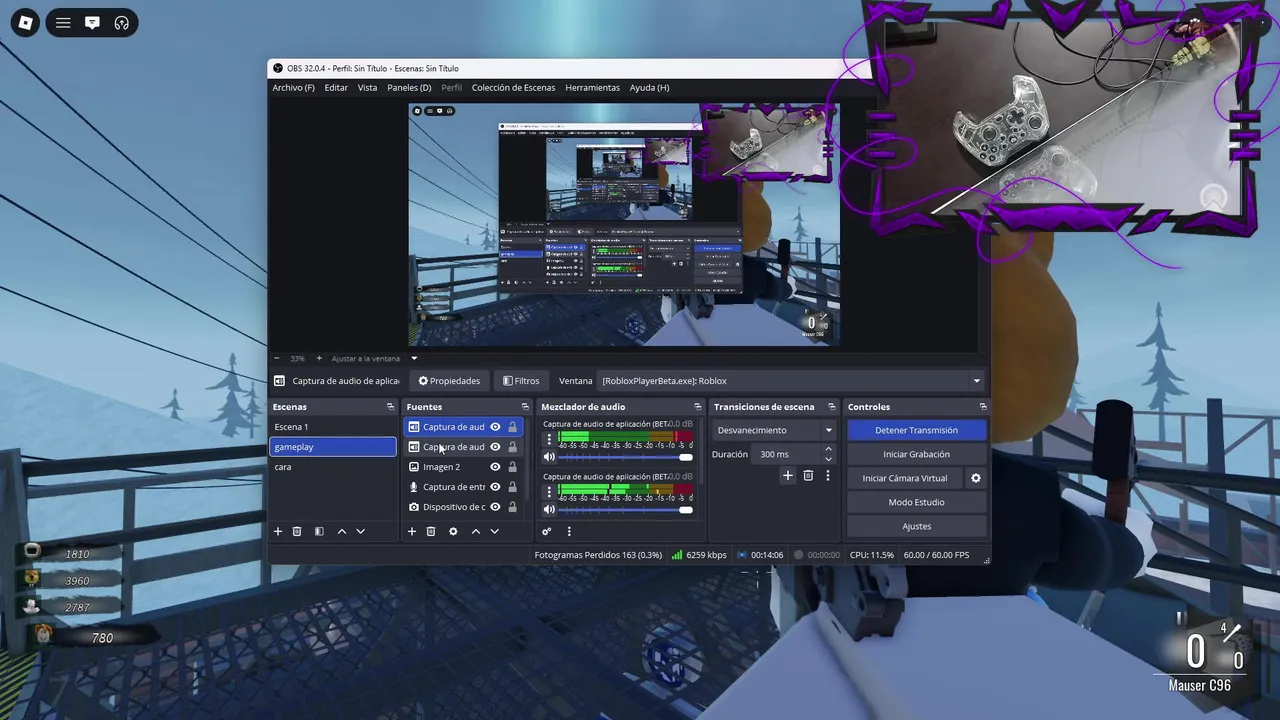
Task: Open the Vista menu
Action: pyautogui.click(x=368, y=87)
